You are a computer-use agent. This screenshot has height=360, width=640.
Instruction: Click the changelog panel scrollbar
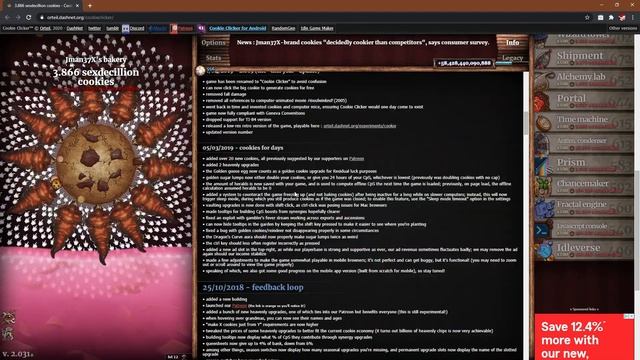[526, 122]
